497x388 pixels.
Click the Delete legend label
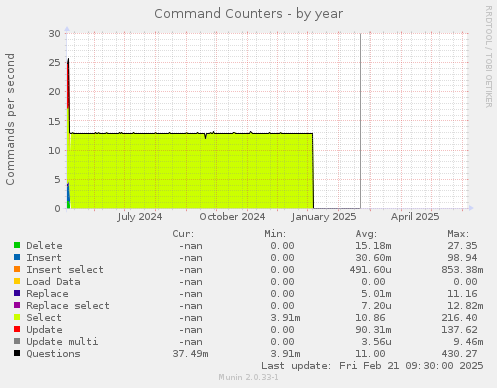click(44, 246)
